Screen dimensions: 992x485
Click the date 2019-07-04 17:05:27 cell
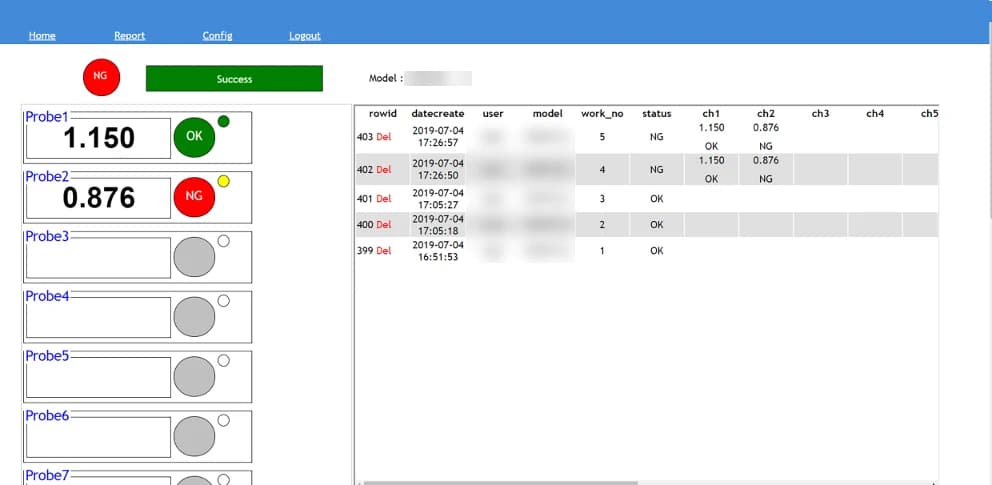point(438,199)
